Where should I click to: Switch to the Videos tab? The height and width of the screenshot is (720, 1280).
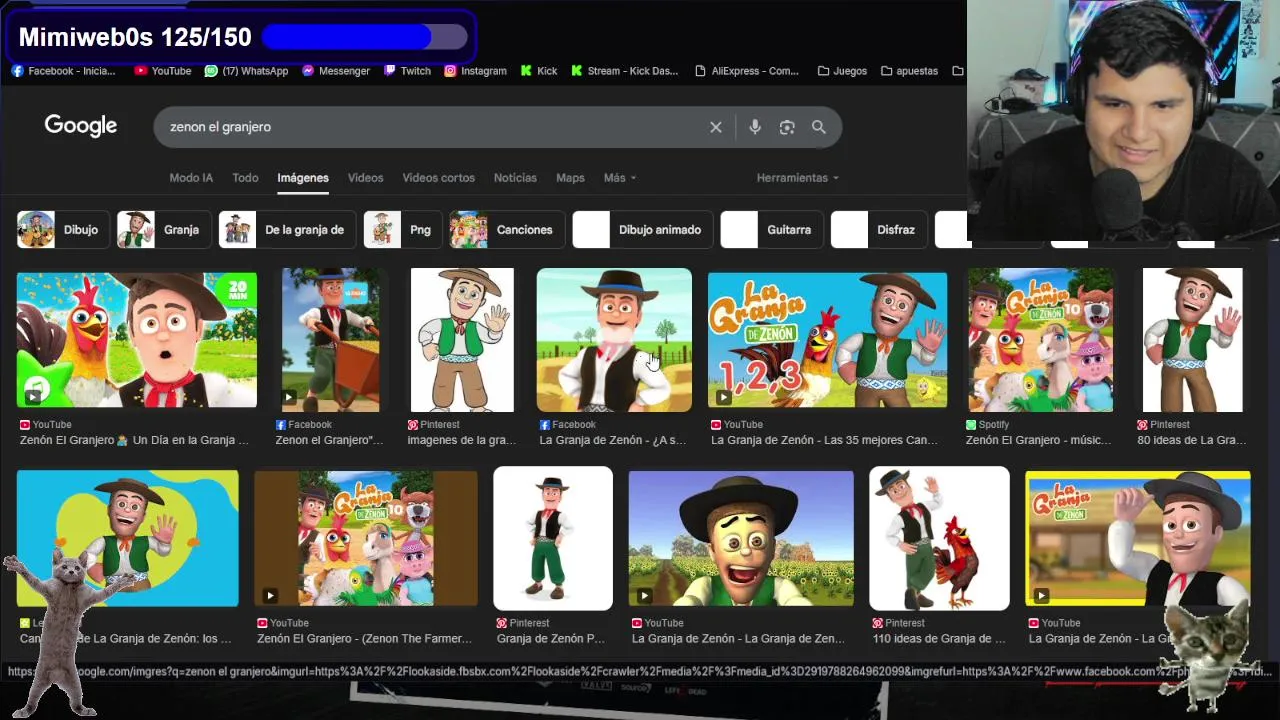point(365,177)
